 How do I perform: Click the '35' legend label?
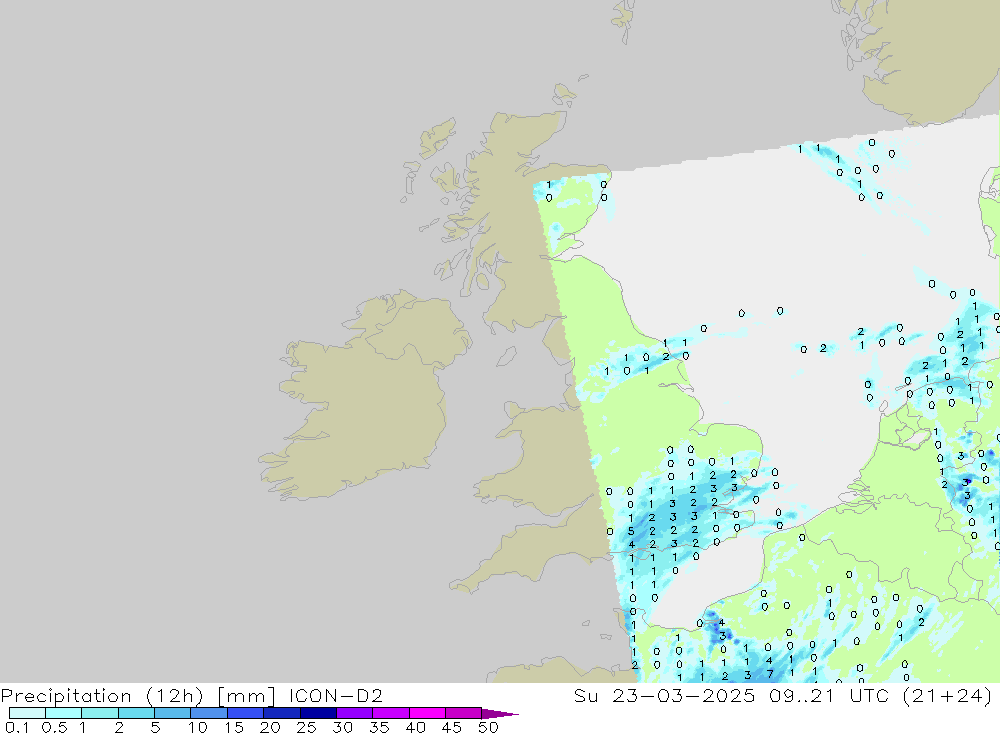(x=379, y=727)
